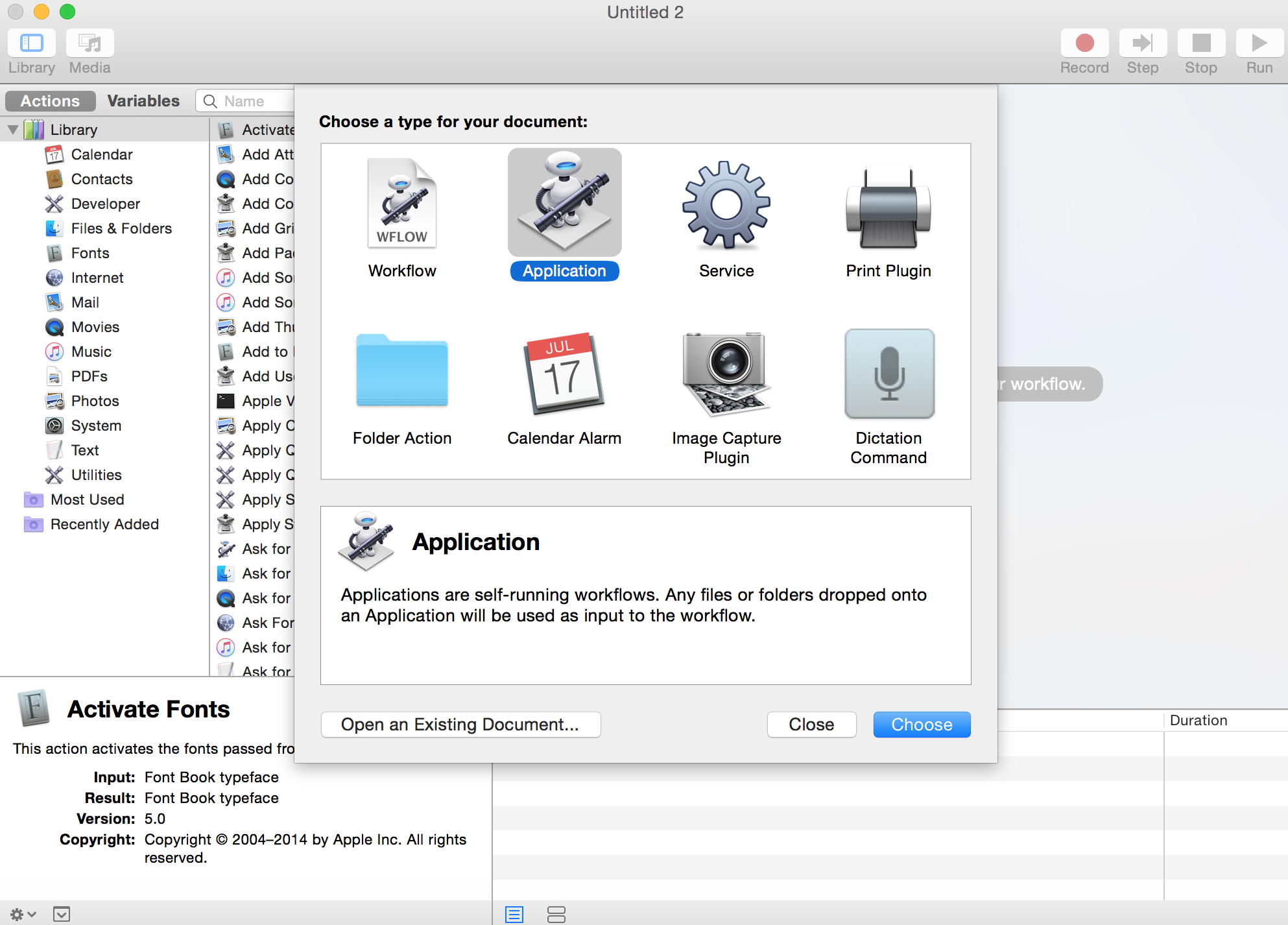This screenshot has width=1288, height=925.
Task: Click the Step toolbar button
Action: coord(1143,43)
